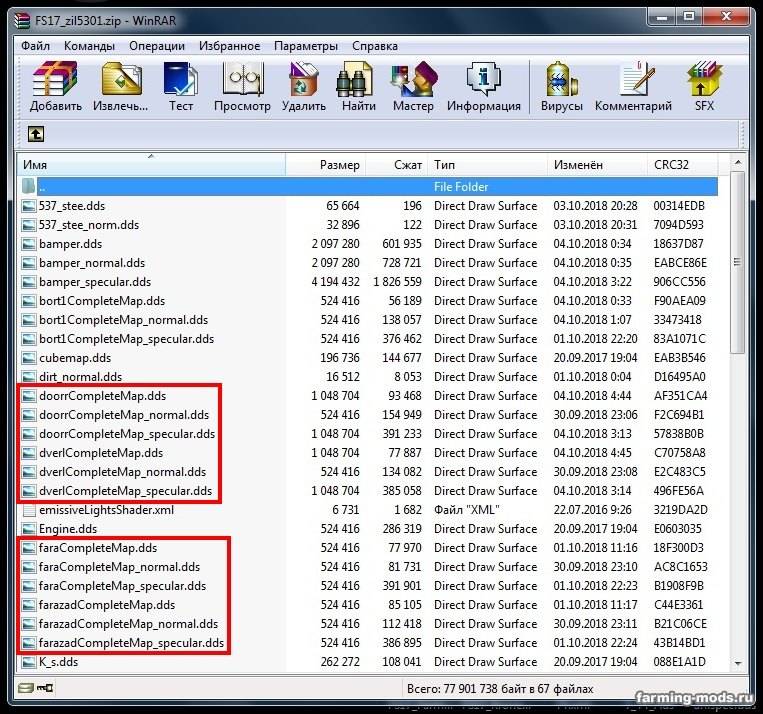Click file icon of faraCompleteMap.dds
This screenshot has width=763, height=714.
pyautogui.click(x=29, y=548)
